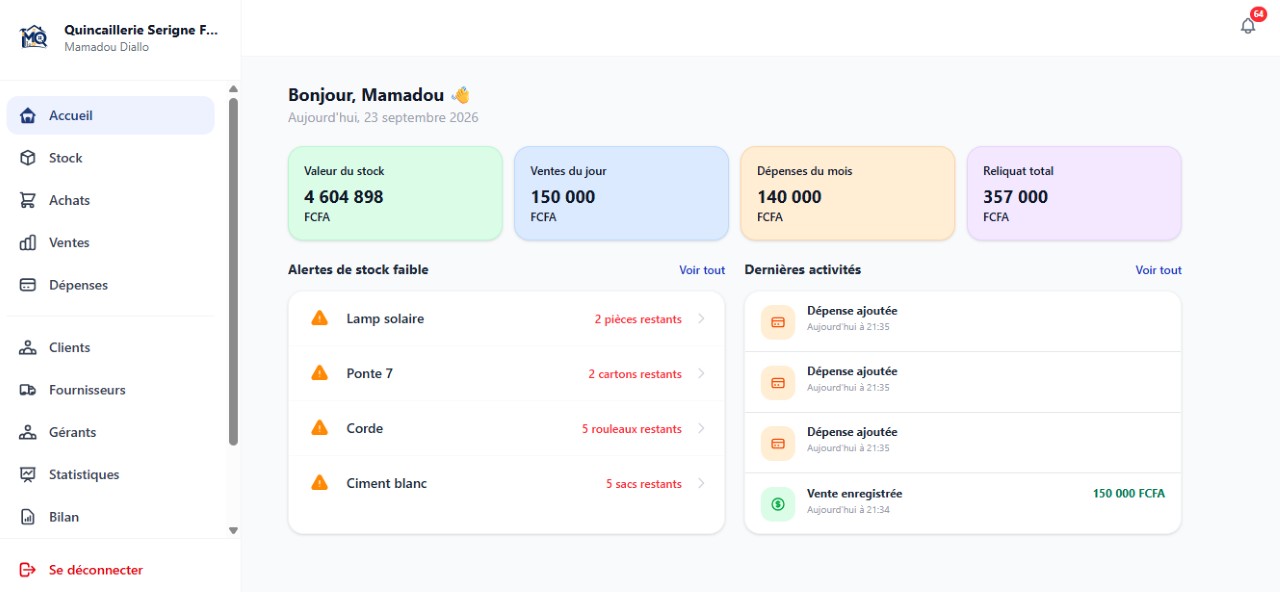This screenshot has width=1280, height=592.
Task: Click the 'Mamadou Diallo' user name
Action: coord(107,47)
